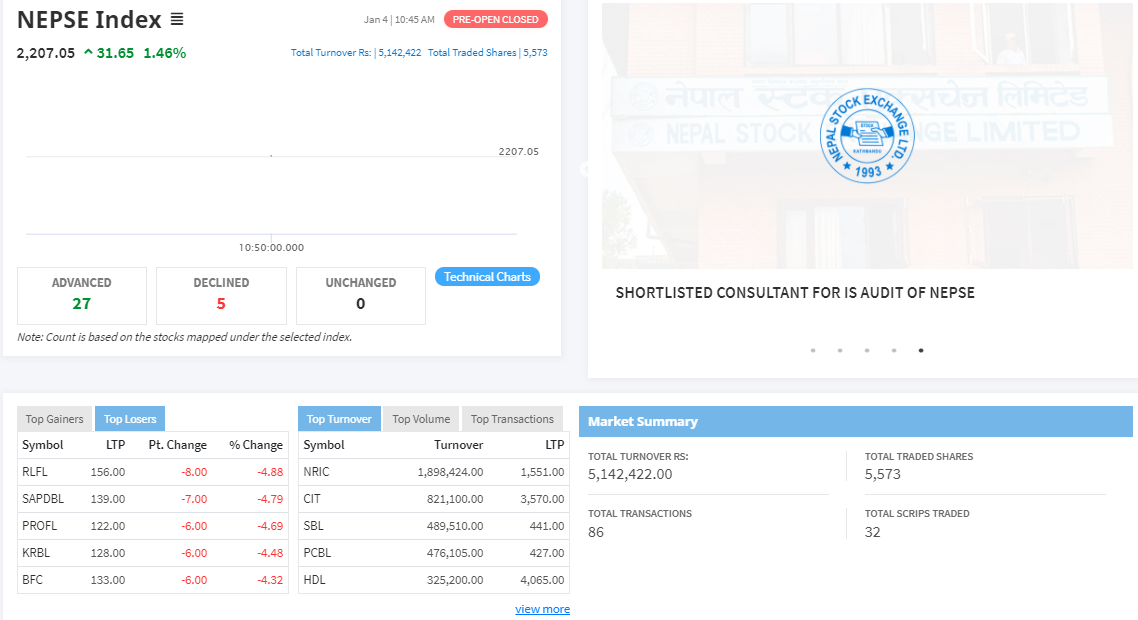Viewport: 1138px width, 620px height.
Task: Click the 1,898,424.00 turnover cell
Action: point(450,472)
